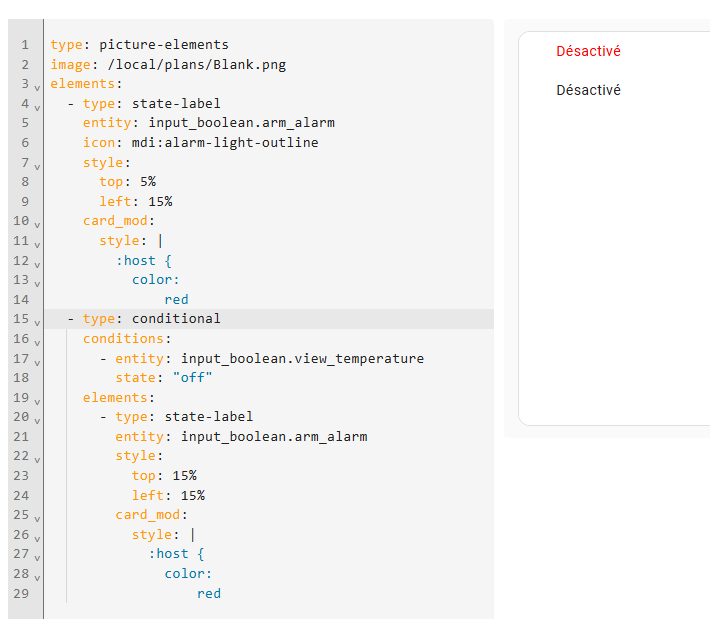
Task: Collapse nested elements fold on line 19
Action: click(x=37, y=401)
